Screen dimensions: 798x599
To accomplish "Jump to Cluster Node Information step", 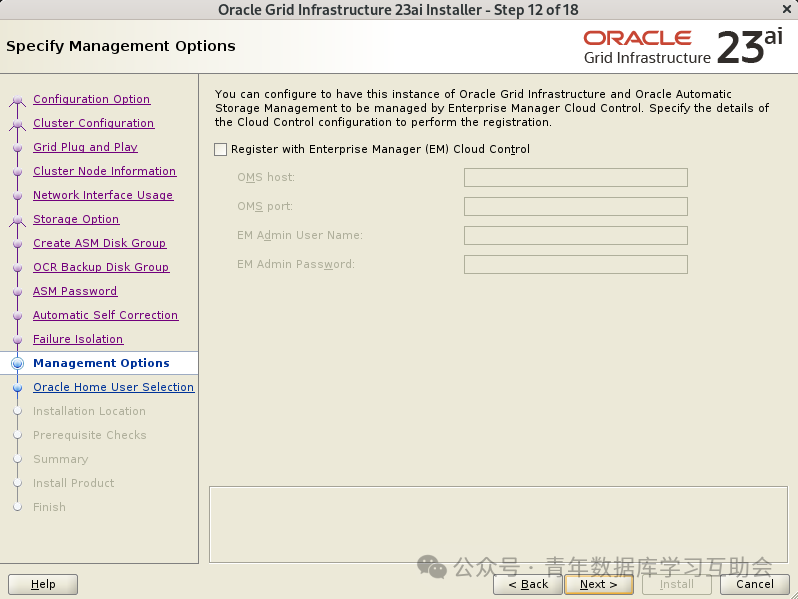I will pyautogui.click(x=104, y=171).
